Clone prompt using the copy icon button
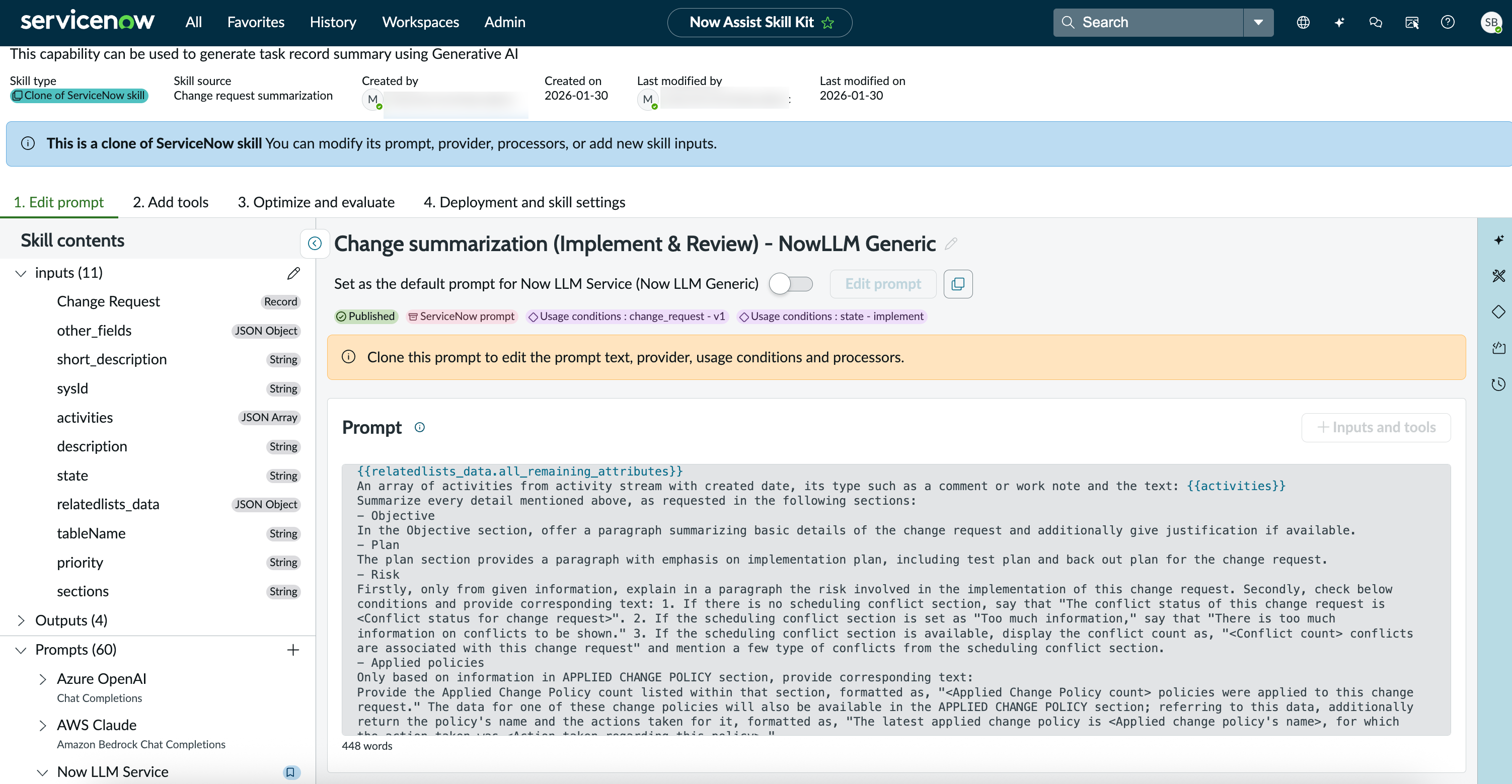 (x=958, y=284)
